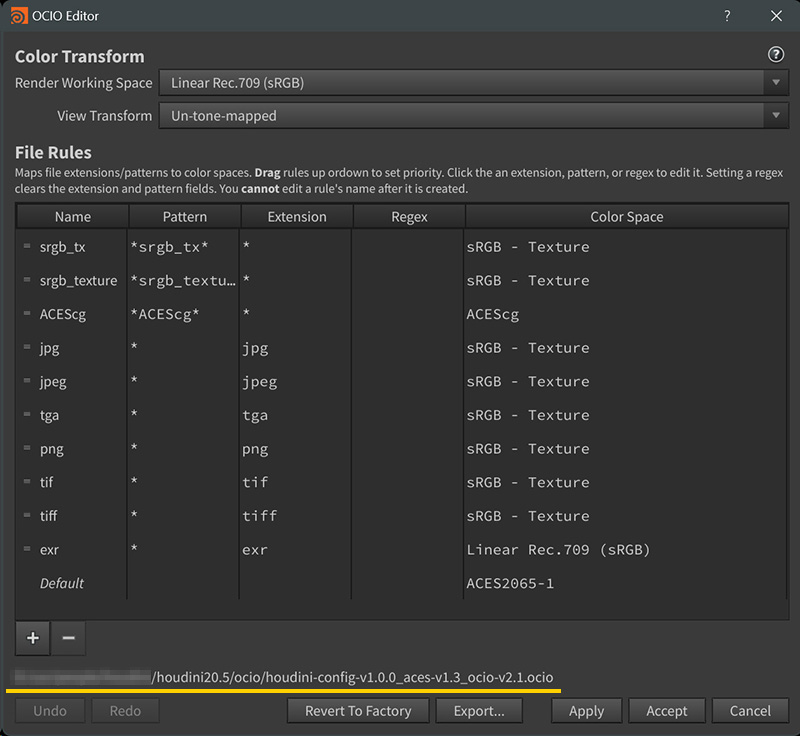This screenshot has width=800, height=736.
Task: Click drag handle beside exr rule
Action: 27,550
